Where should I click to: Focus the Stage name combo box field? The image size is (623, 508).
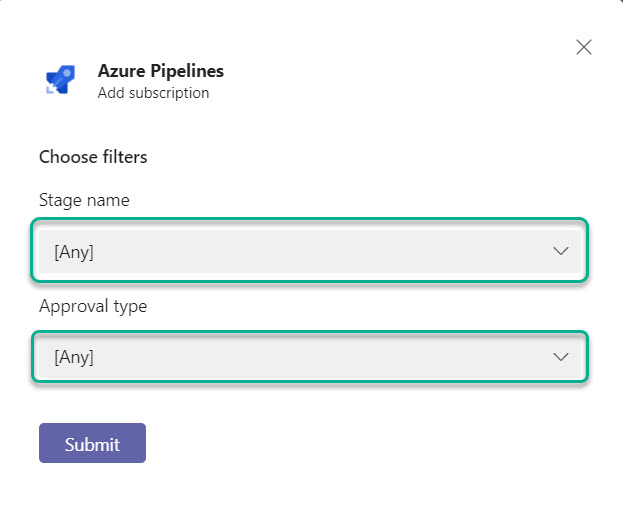pyautogui.click(x=310, y=251)
